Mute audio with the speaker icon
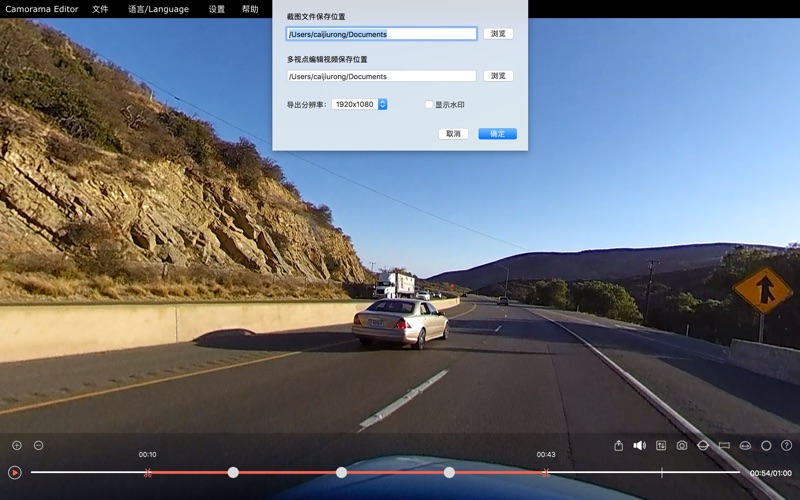The height and width of the screenshot is (500, 800). tap(639, 445)
